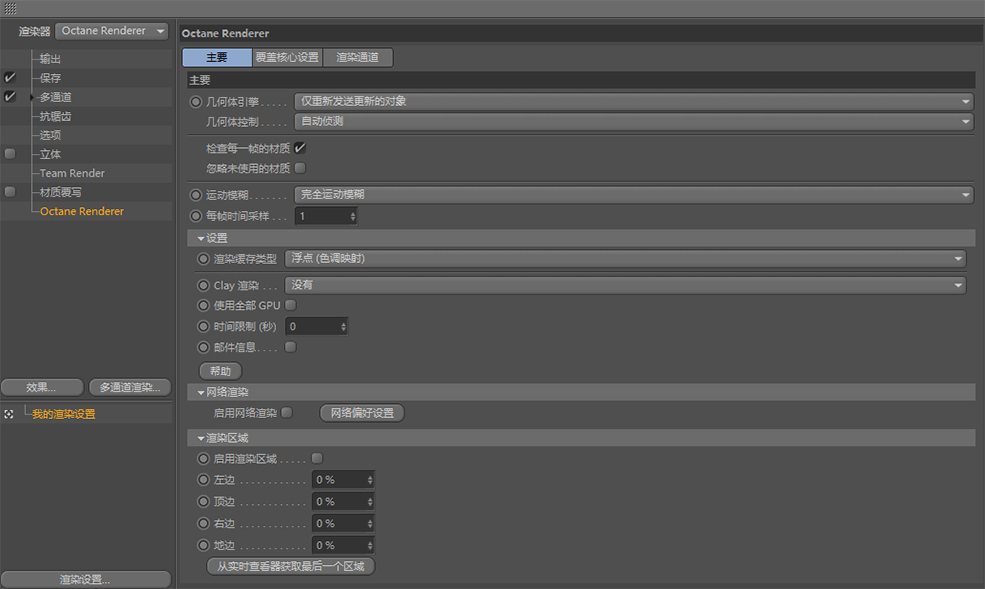
Task: Uncheck the 保存 checkbox
Action: (10, 77)
